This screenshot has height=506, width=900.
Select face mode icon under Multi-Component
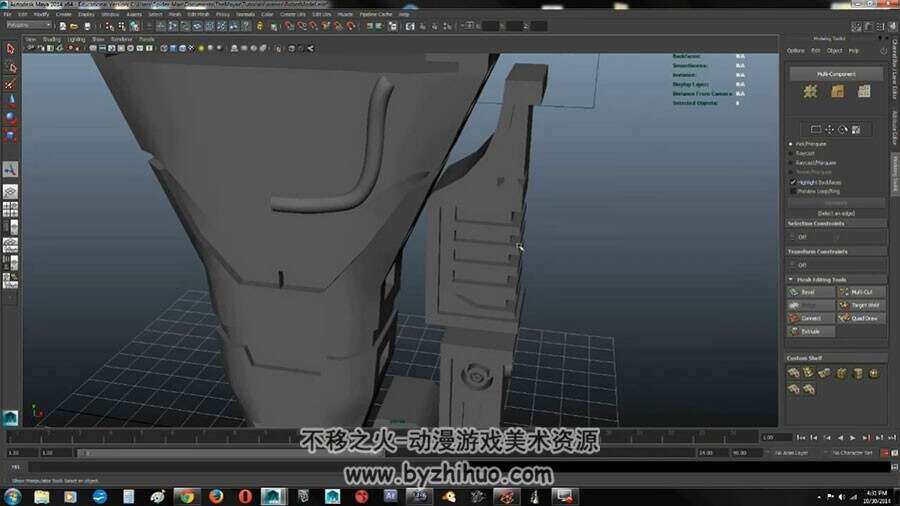click(864, 91)
